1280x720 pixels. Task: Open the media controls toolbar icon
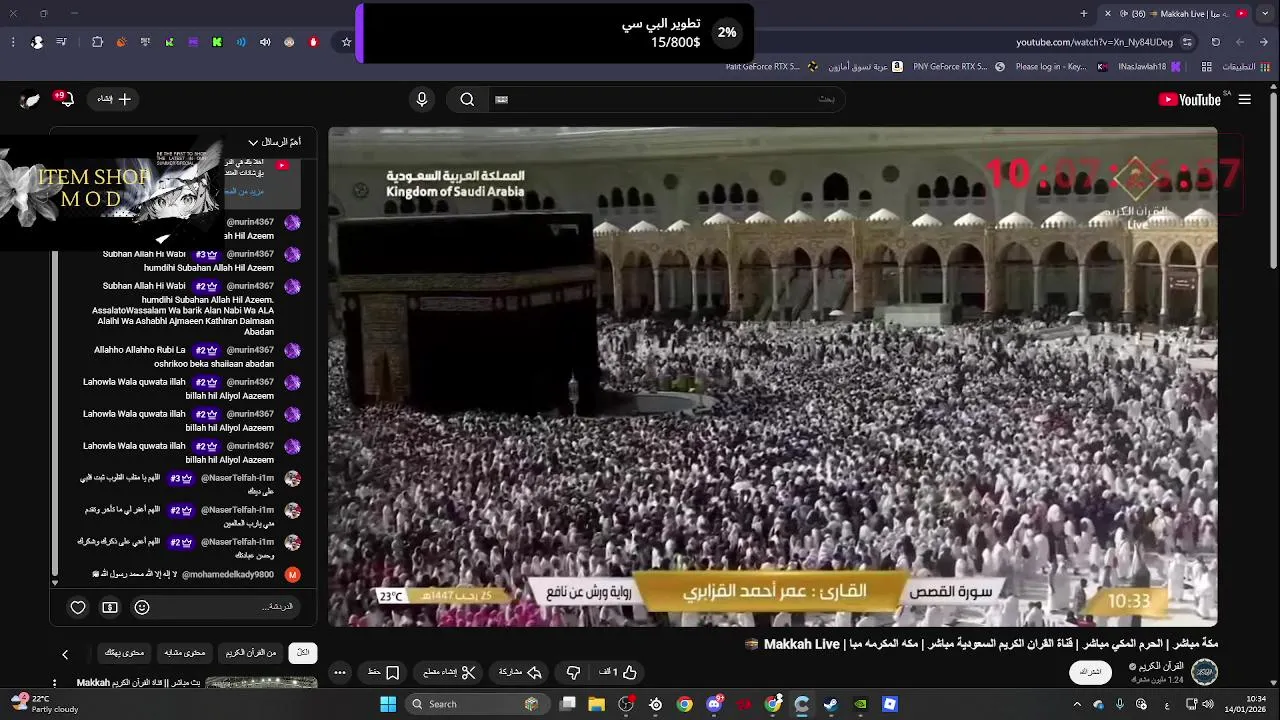pos(62,42)
